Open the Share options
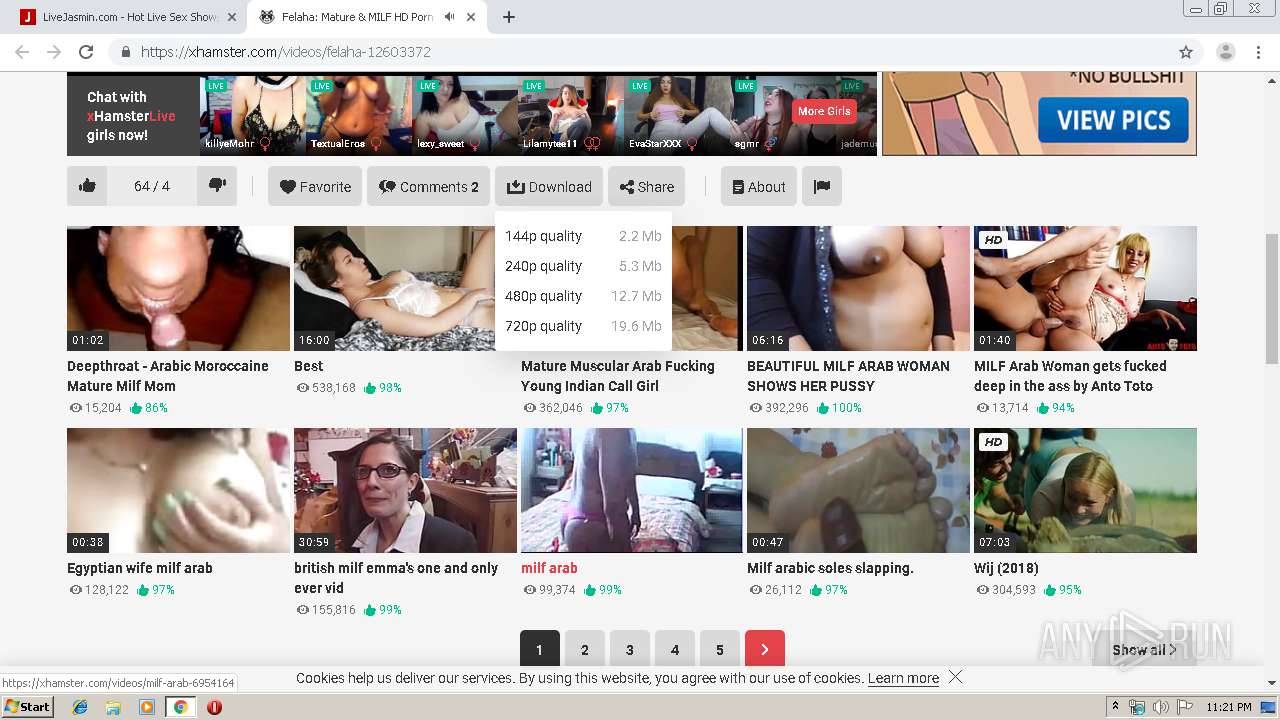Image resolution: width=1280 pixels, height=720 pixels. (646, 186)
